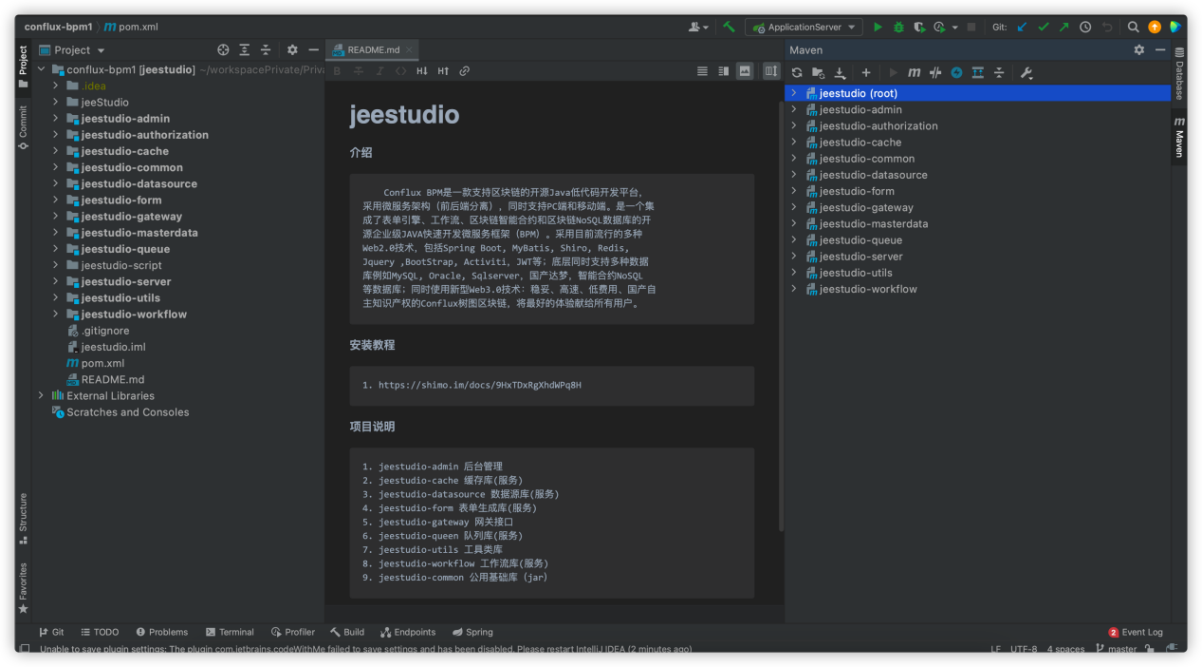Close the README.md tab
The image size is (1202, 667).
(x=410, y=49)
